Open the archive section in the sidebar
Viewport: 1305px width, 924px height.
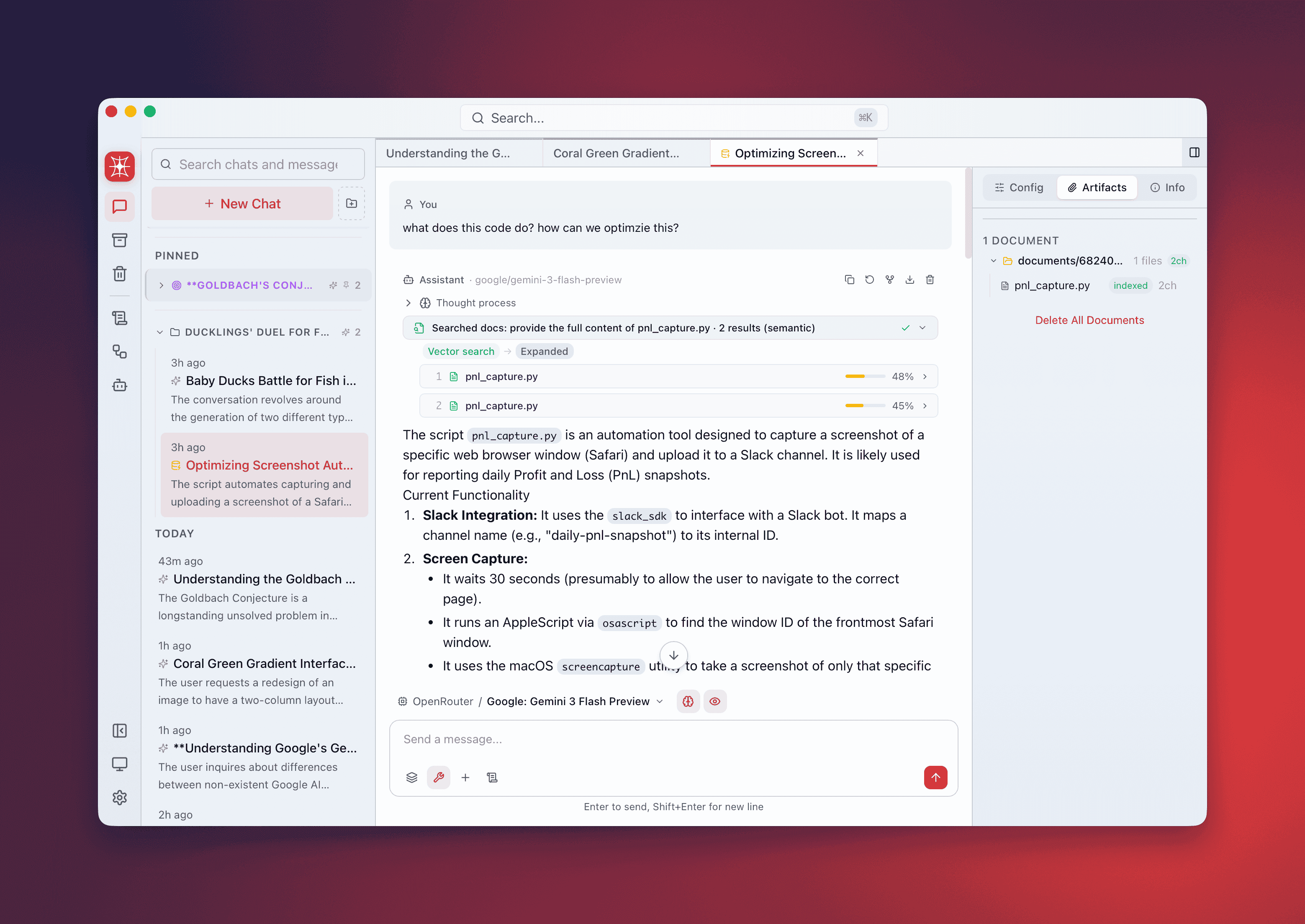point(119,239)
